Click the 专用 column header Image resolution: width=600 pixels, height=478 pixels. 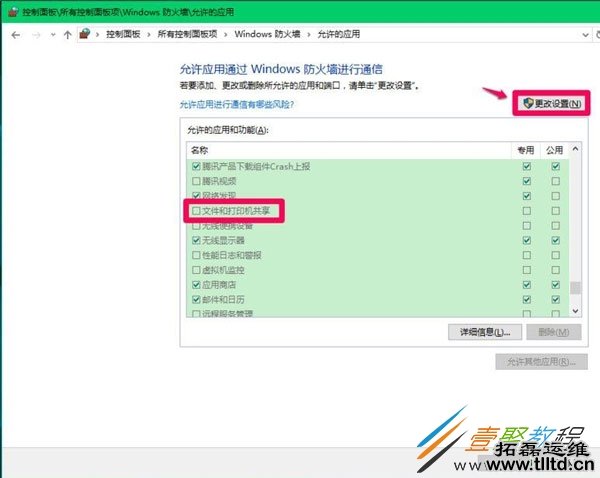[526, 150]
